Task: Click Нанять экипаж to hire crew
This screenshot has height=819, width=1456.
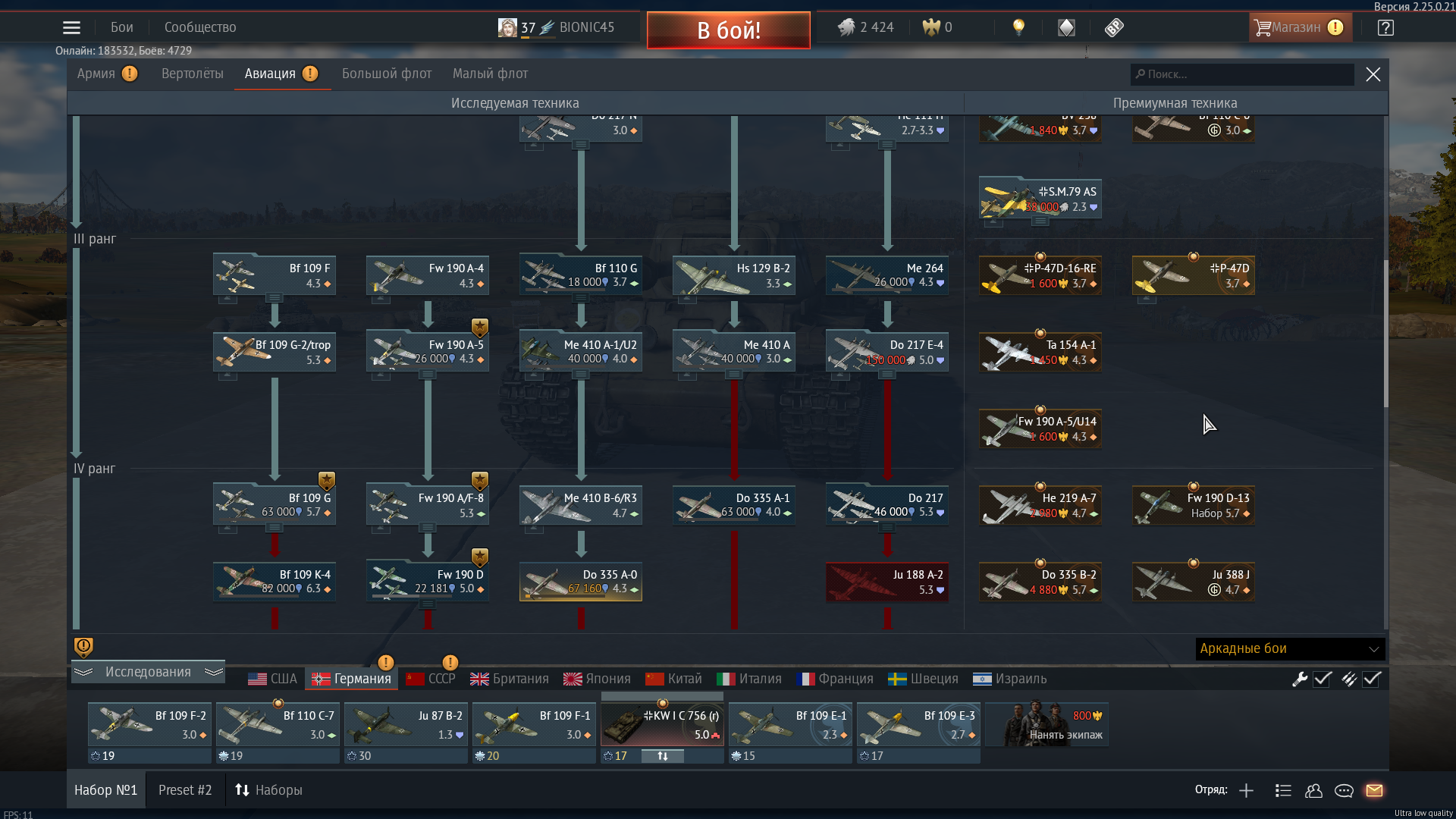Action: click(x=1047, y=724)
